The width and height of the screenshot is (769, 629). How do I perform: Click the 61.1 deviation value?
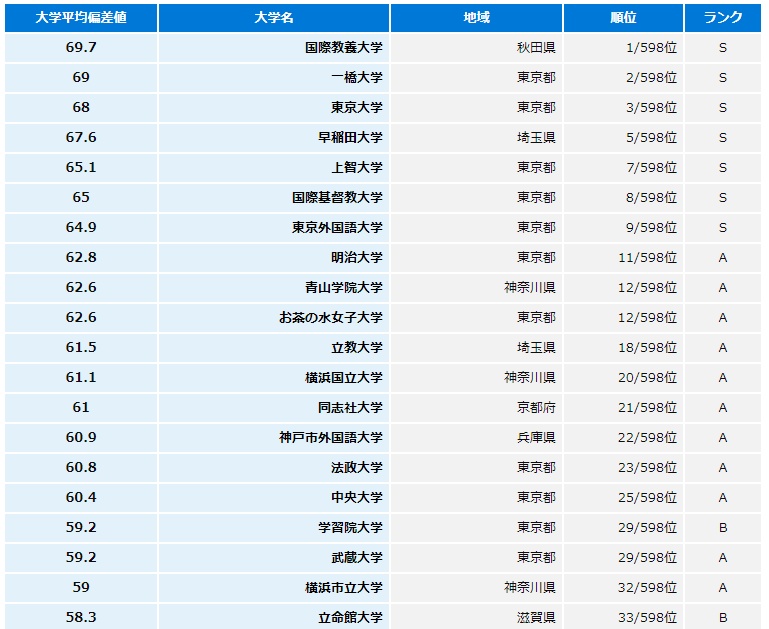point(81,377)
